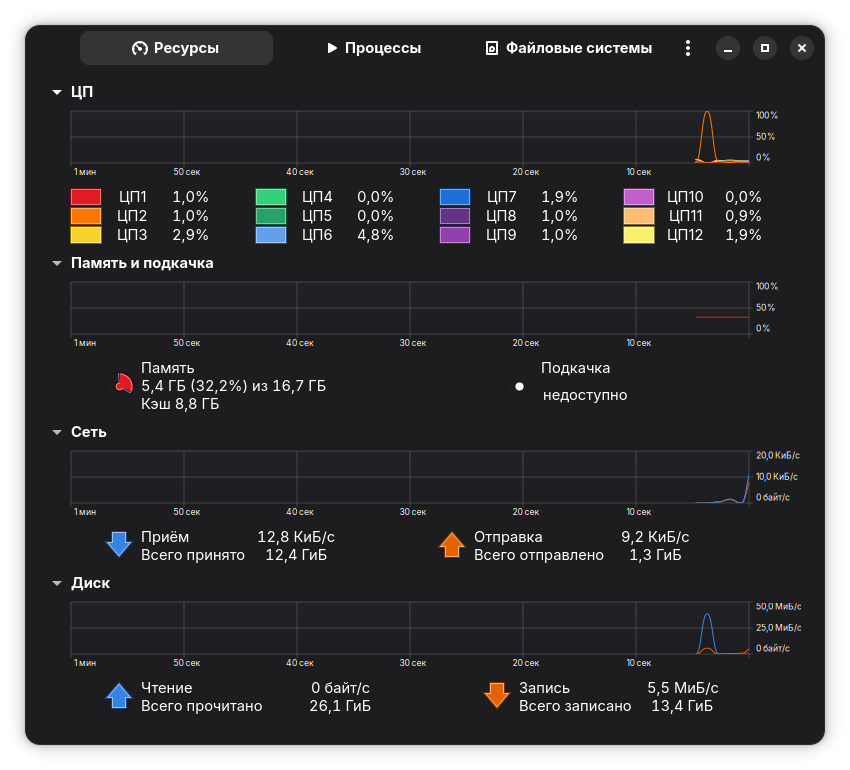The width and height of the screenshot is (850, 770).
Task: Open the three-dot main menu
Action: pos(687,48)
